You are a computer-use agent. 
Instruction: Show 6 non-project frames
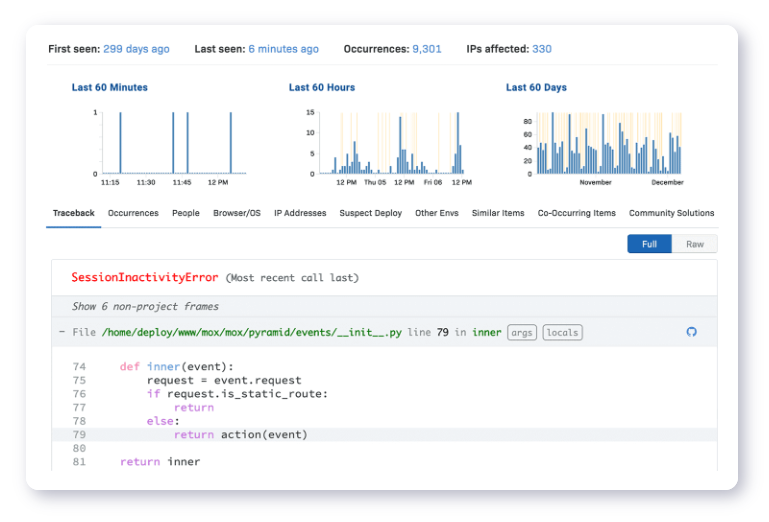tap(145, 307)
